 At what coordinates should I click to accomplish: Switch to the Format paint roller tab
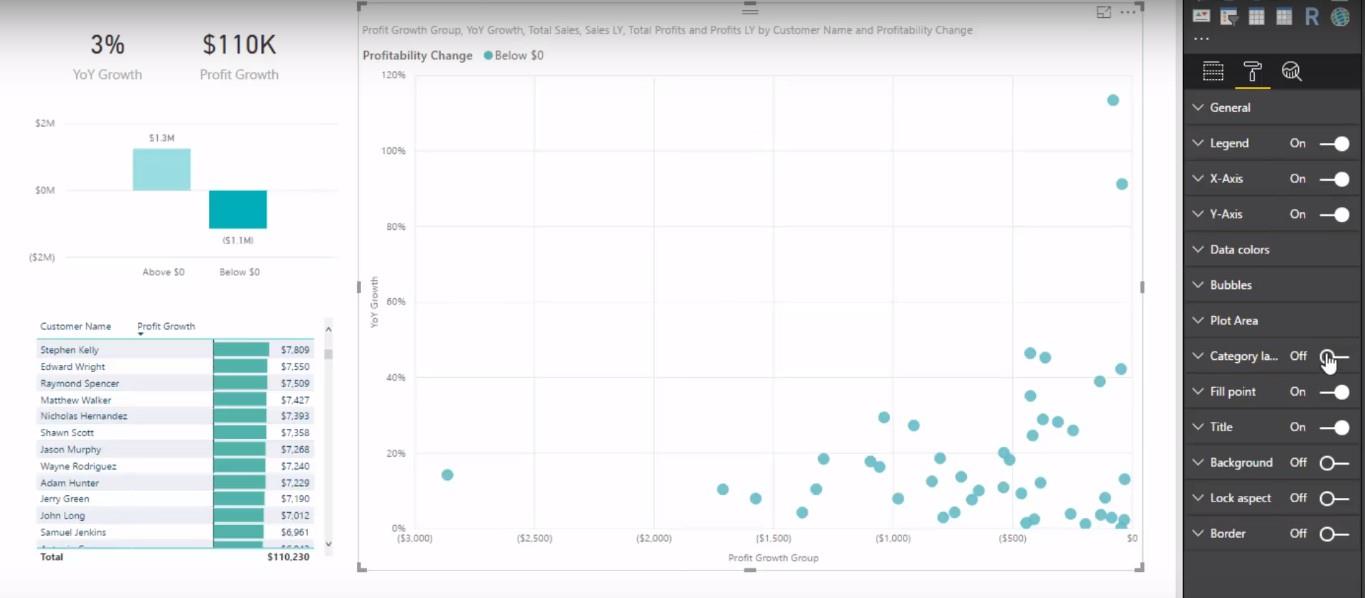click(x=1252, y=71)
